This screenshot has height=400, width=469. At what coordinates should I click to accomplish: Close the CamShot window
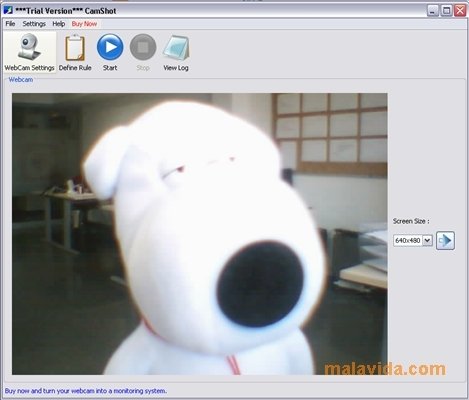[460, 11]
